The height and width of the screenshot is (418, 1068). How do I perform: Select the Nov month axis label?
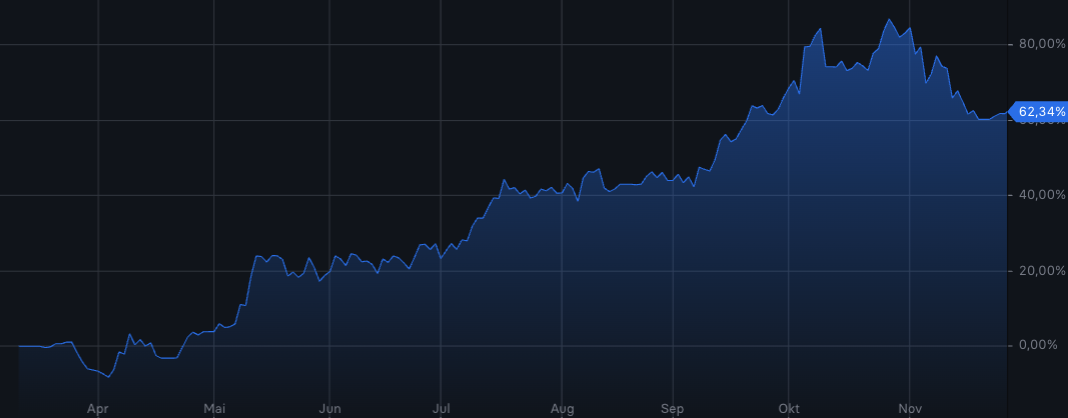(x=910, y=408)
